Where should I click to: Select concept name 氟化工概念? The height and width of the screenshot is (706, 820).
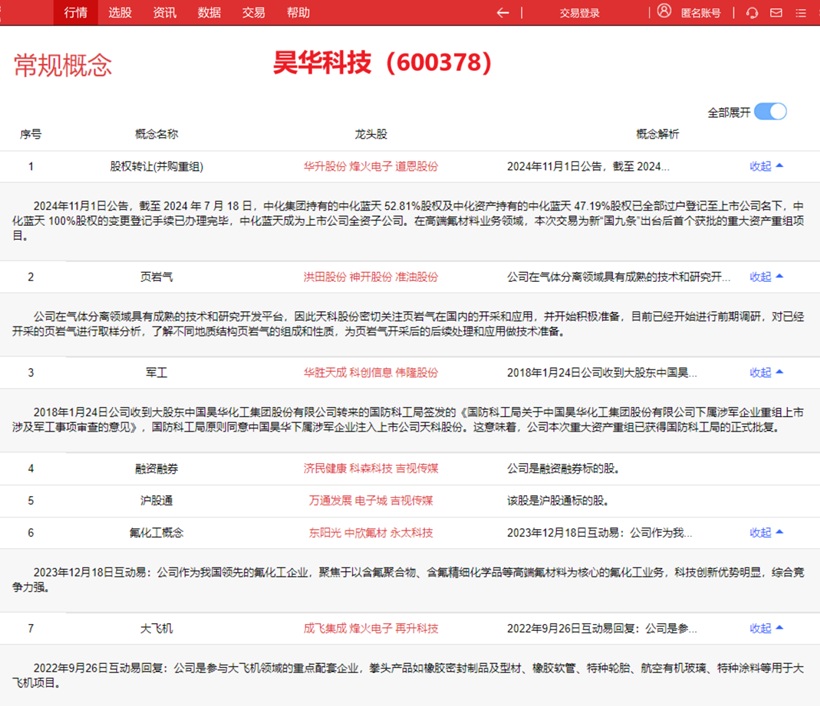coord(156,532)
